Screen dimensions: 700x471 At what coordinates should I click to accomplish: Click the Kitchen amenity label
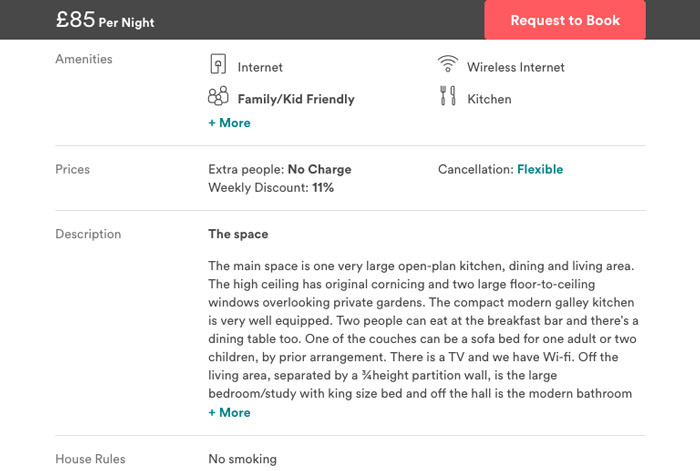pyautogui.click(x=489, y=99)
